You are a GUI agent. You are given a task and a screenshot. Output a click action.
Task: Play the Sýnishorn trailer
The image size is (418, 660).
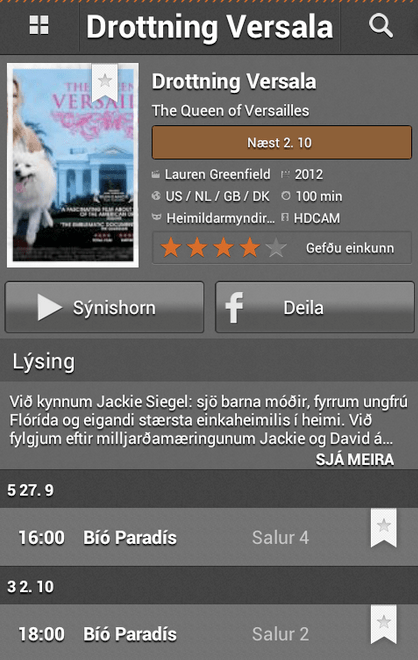coord(104,307)
